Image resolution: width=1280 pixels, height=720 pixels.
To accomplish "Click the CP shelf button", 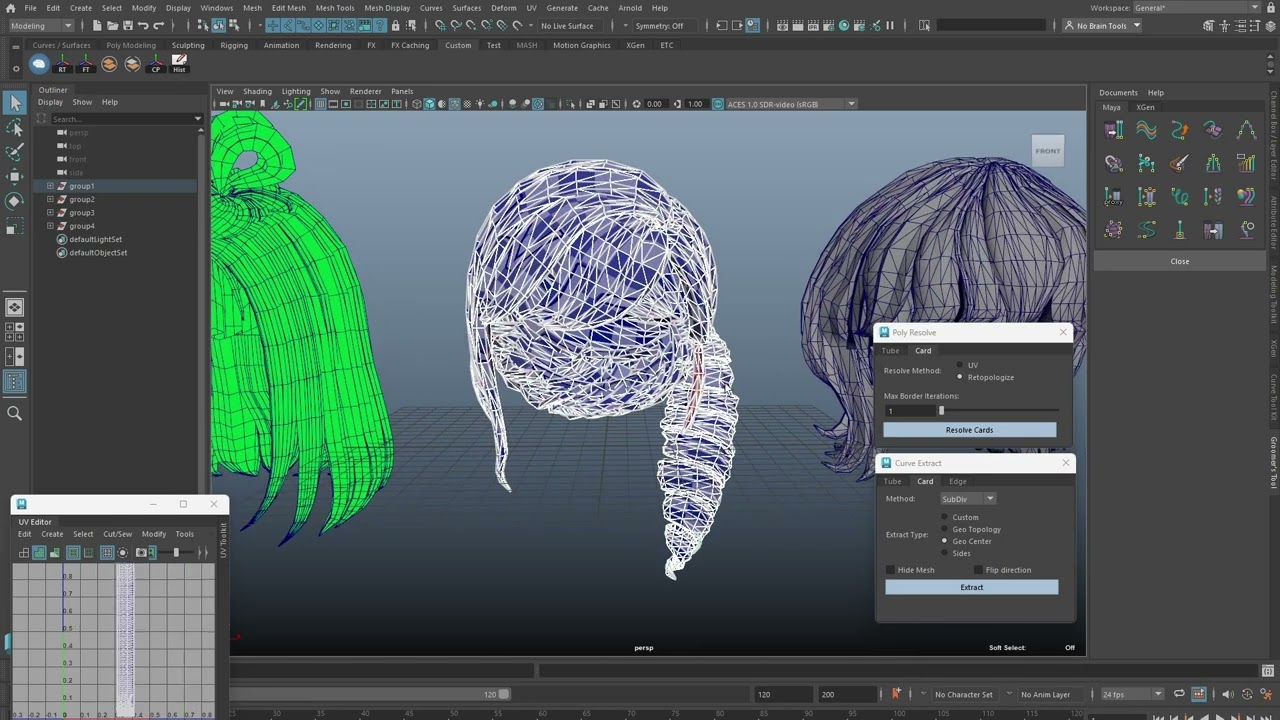I will [156, 64].
